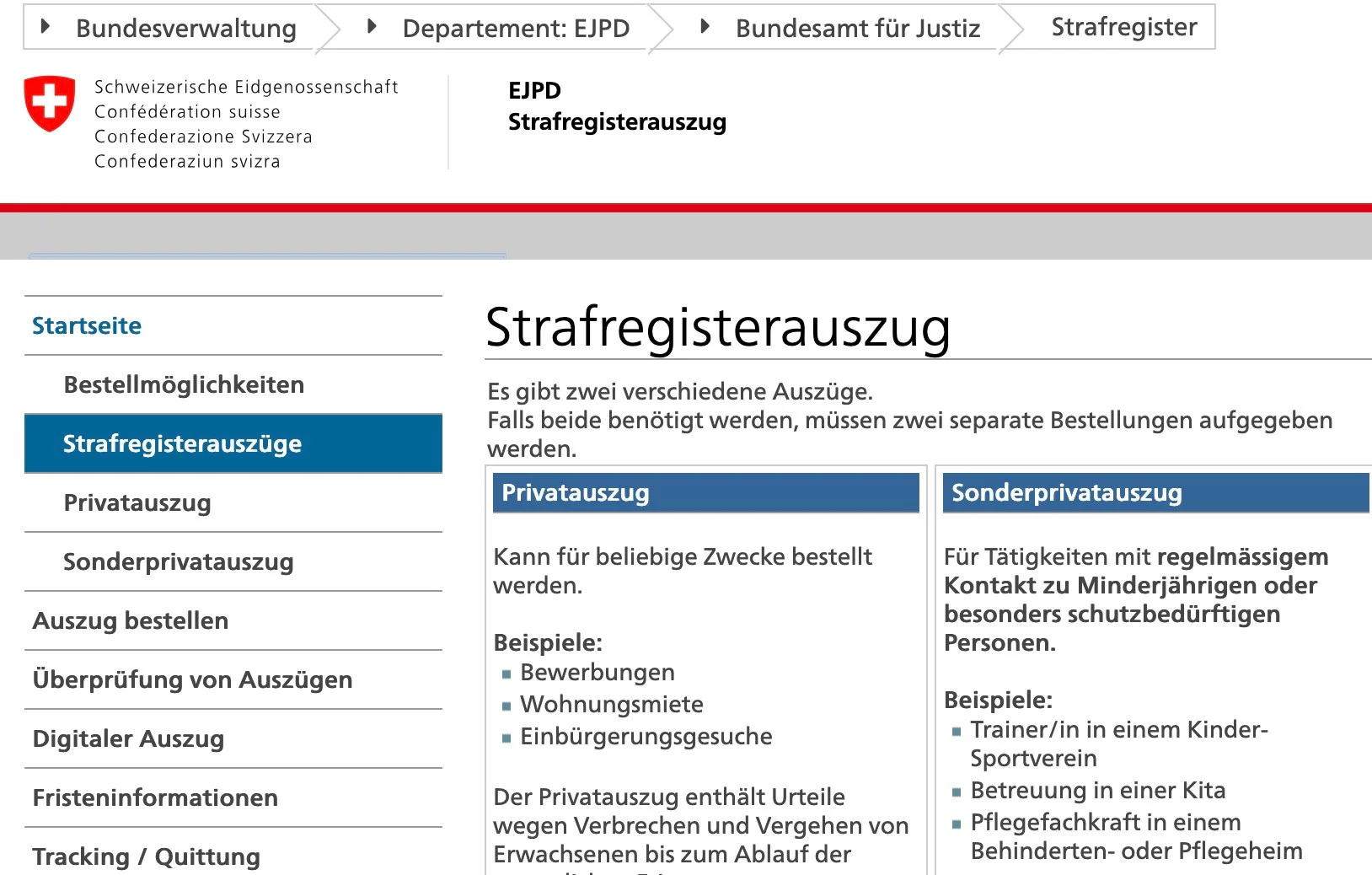Open the Bundesverwaltung breadcrumb link
This screenshot has height=875, width=1372.
pos(186,29)
